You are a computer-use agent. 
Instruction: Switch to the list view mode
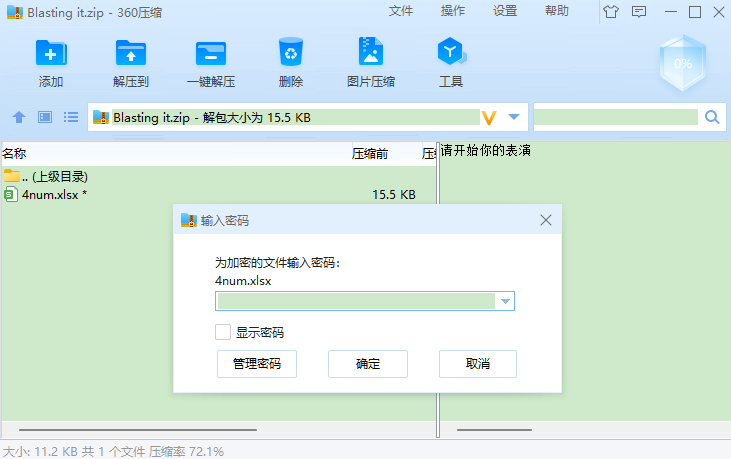click(71, 117)
